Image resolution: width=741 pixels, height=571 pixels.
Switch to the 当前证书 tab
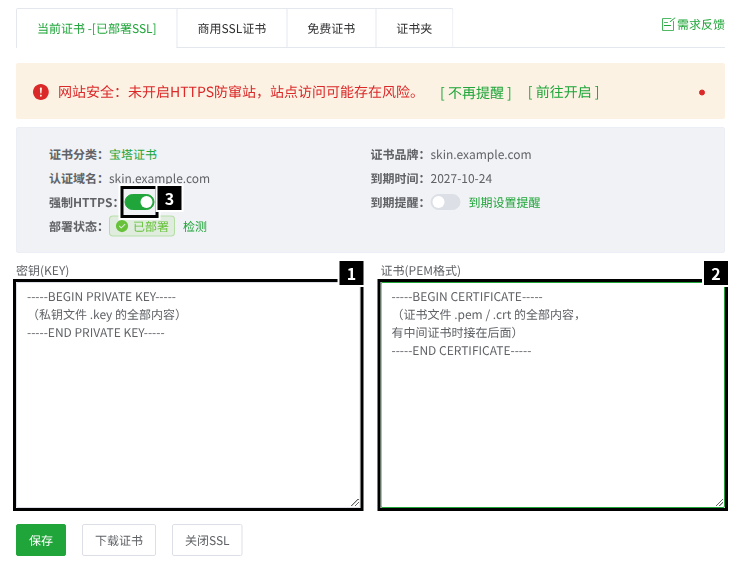(x=96, y=29)
